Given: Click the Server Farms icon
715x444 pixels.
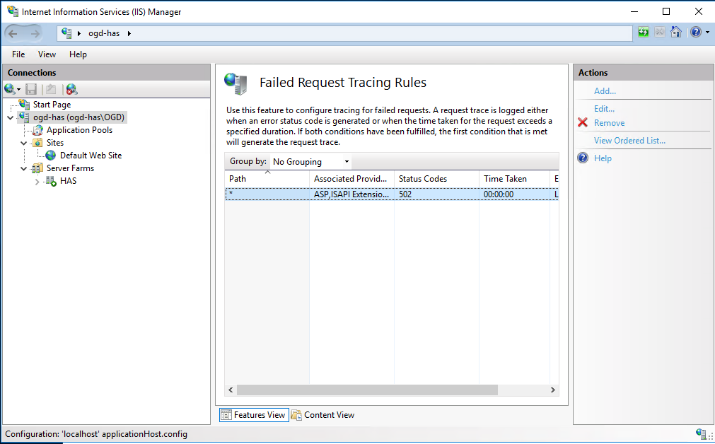Looking at the screenshot, I should tap(37, 168).
